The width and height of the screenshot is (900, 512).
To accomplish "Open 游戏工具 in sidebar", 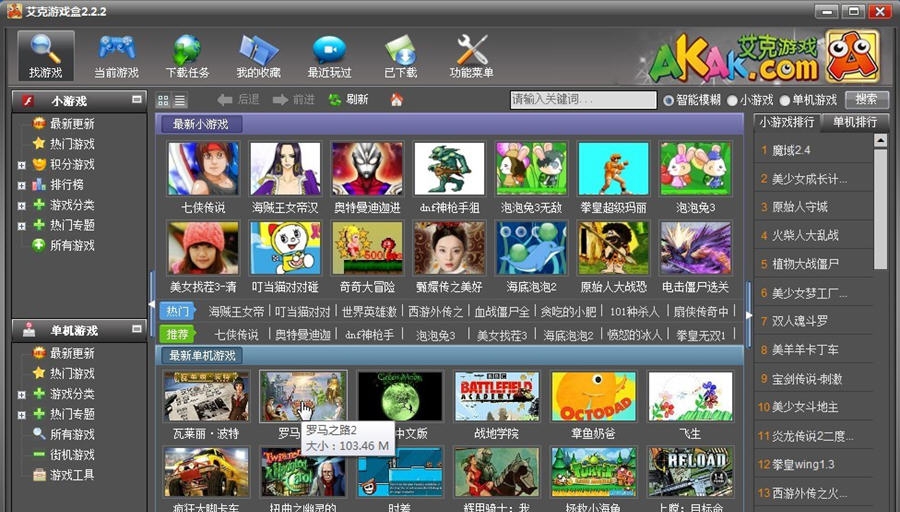I will point(72,475).
